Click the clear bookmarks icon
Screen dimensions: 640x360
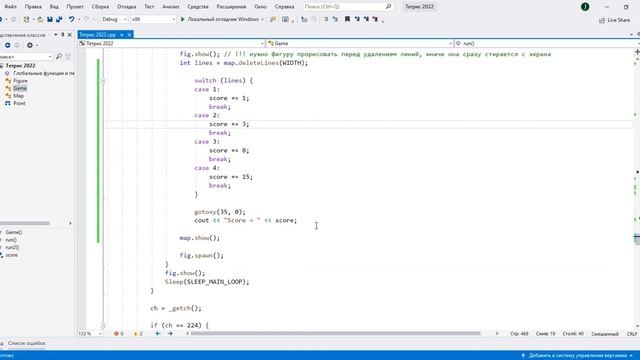(x=375, y=19)
